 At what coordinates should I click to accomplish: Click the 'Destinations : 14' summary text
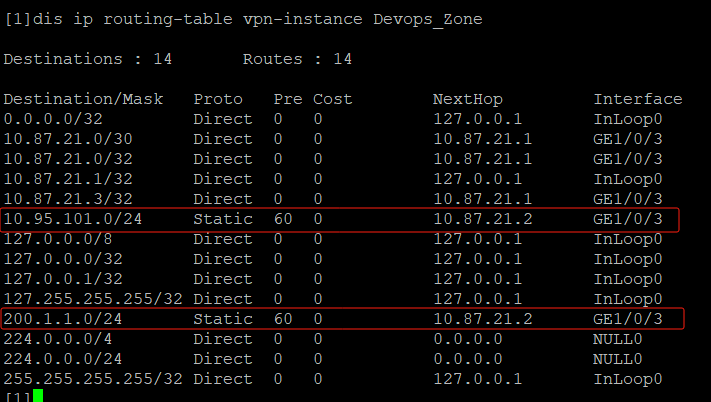pyautogui.click(x=87, y=60)
